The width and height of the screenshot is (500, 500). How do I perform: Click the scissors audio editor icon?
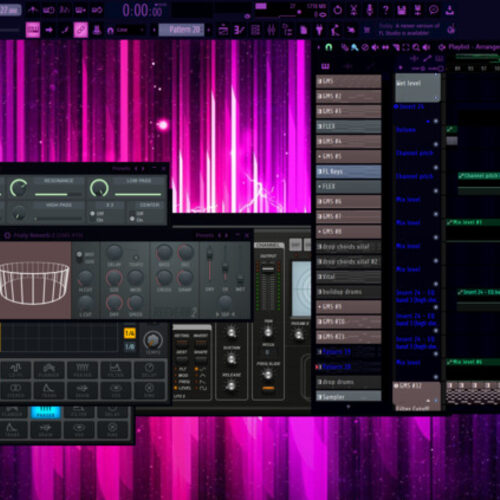(x=353, y=10)
